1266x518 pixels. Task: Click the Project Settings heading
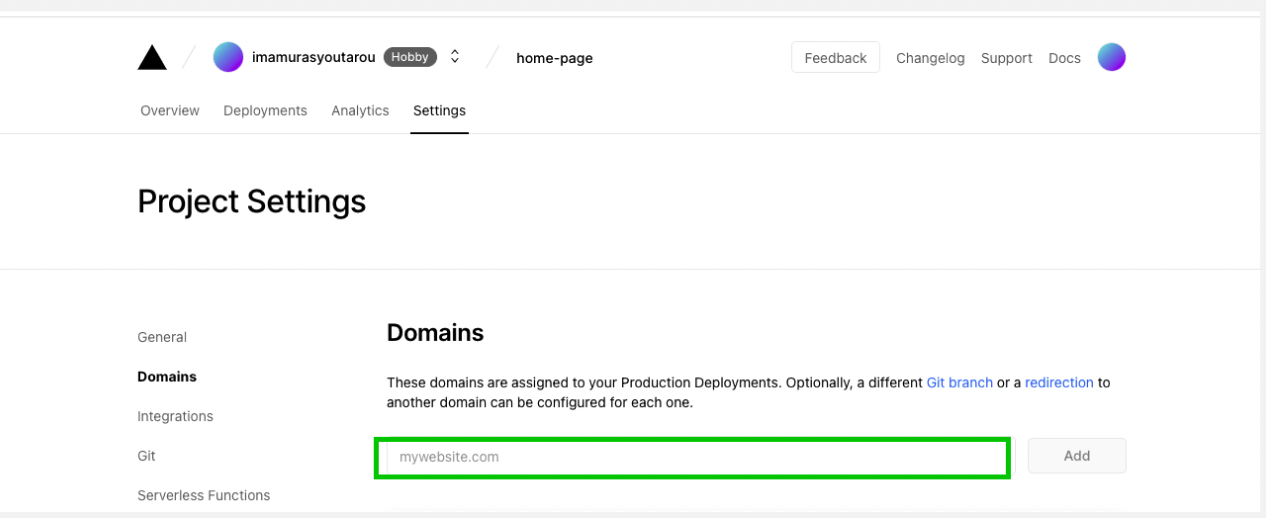point(252,202)
